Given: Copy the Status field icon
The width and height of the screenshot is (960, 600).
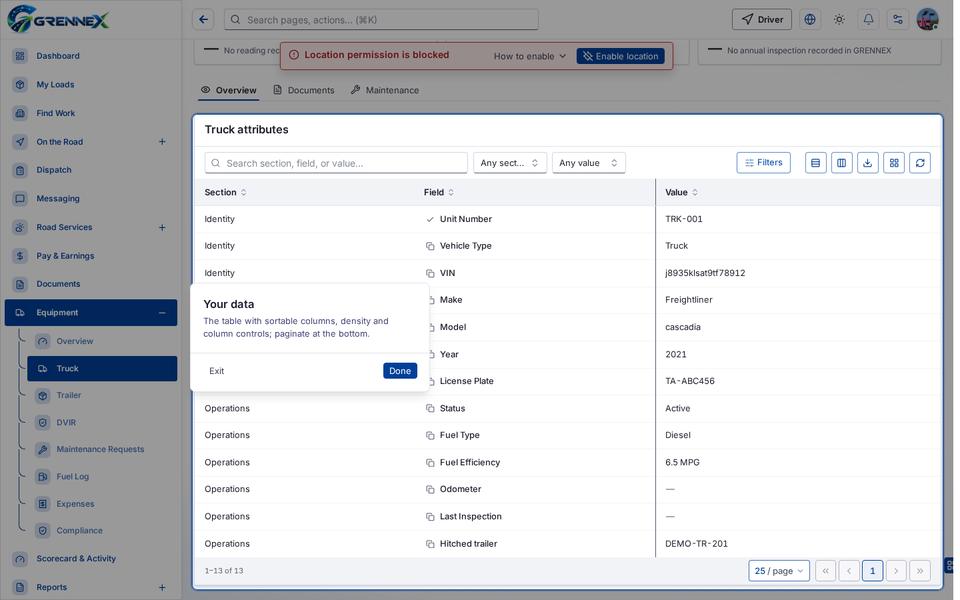Looking at the screenshot, I should tap(430, 408).
